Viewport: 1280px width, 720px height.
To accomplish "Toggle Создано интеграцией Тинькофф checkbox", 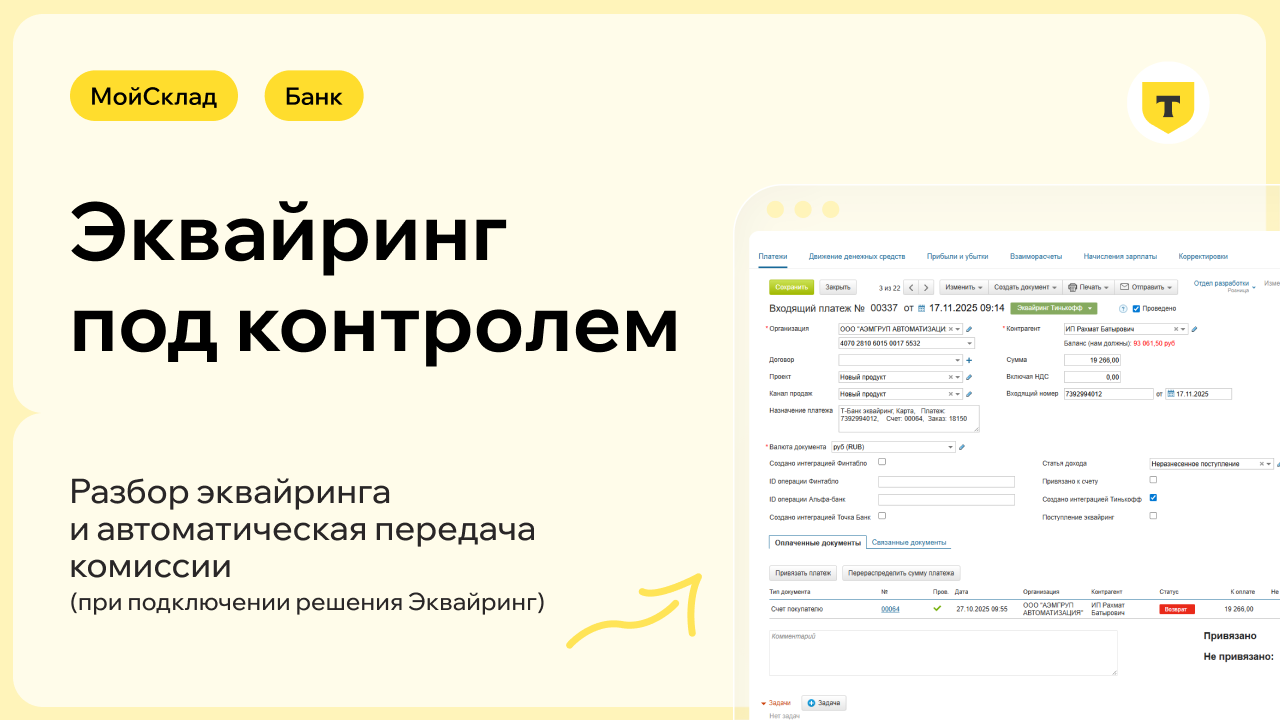I will click(1153, 497).
